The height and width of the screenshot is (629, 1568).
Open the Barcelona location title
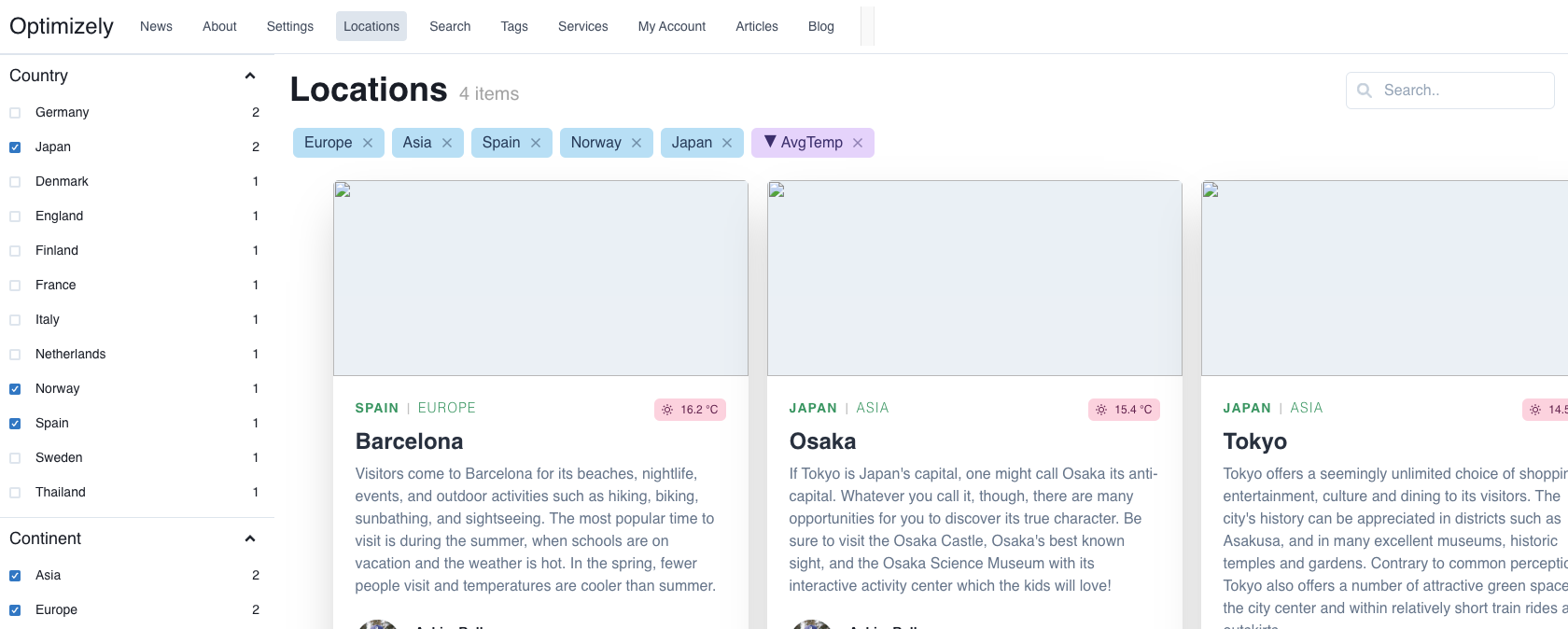coord(409,441)
